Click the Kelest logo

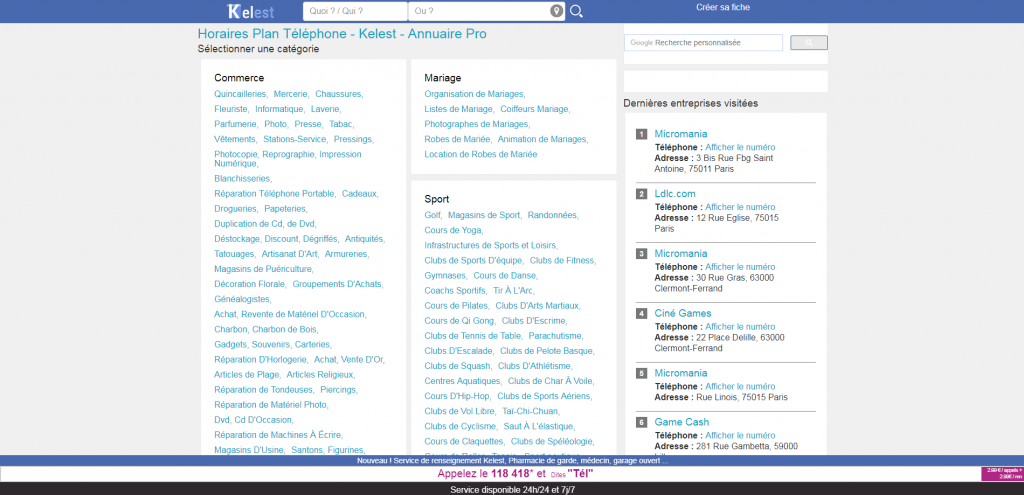tap(251, 11)
